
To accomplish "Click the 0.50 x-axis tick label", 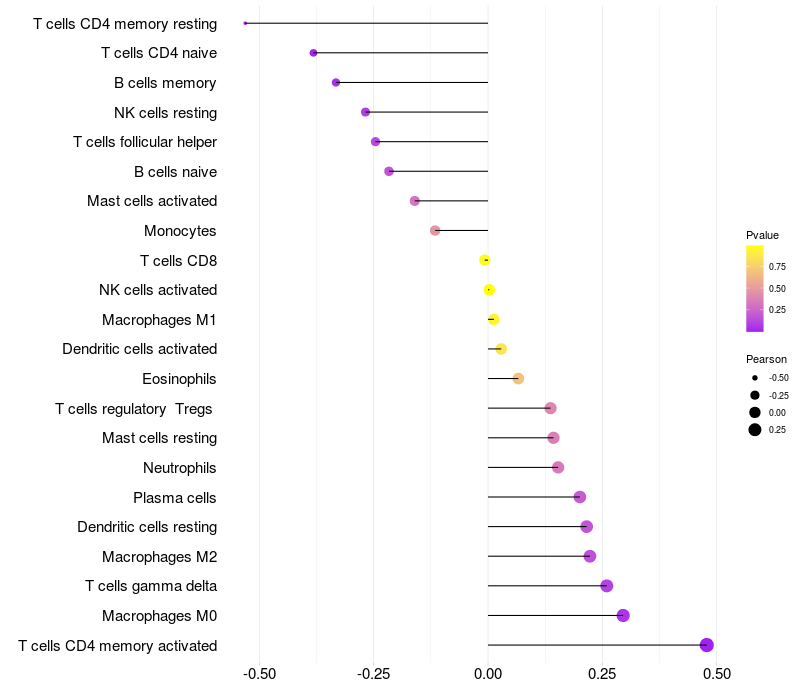I will 716,673.
